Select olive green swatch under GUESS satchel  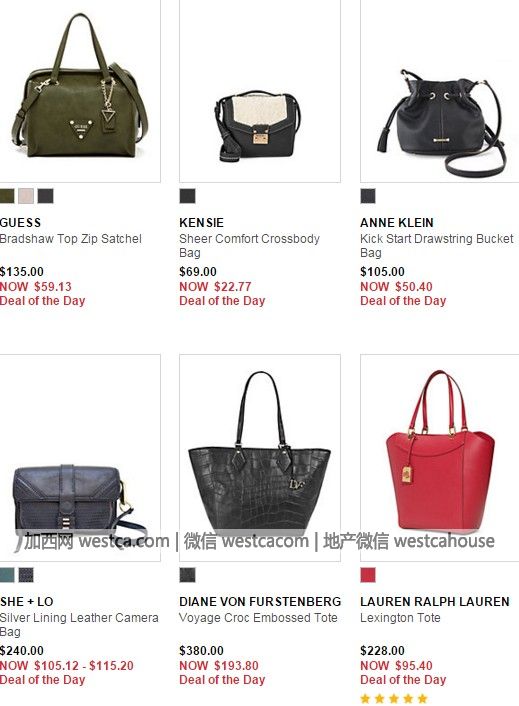[x=7, y=196]
